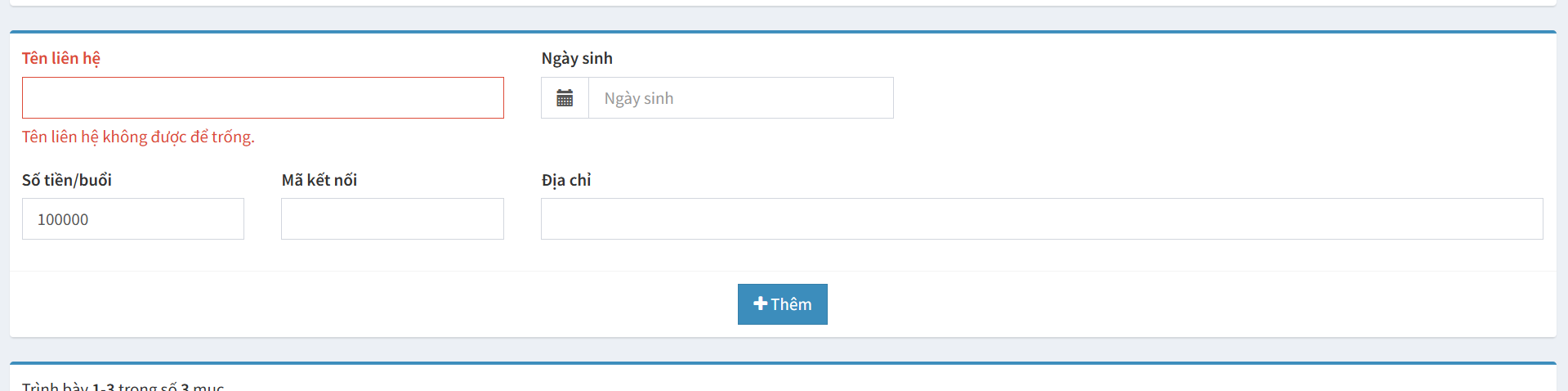Click the 100000 value in amount field
This screenshot has width=1568, height=391.
point(63,219)
